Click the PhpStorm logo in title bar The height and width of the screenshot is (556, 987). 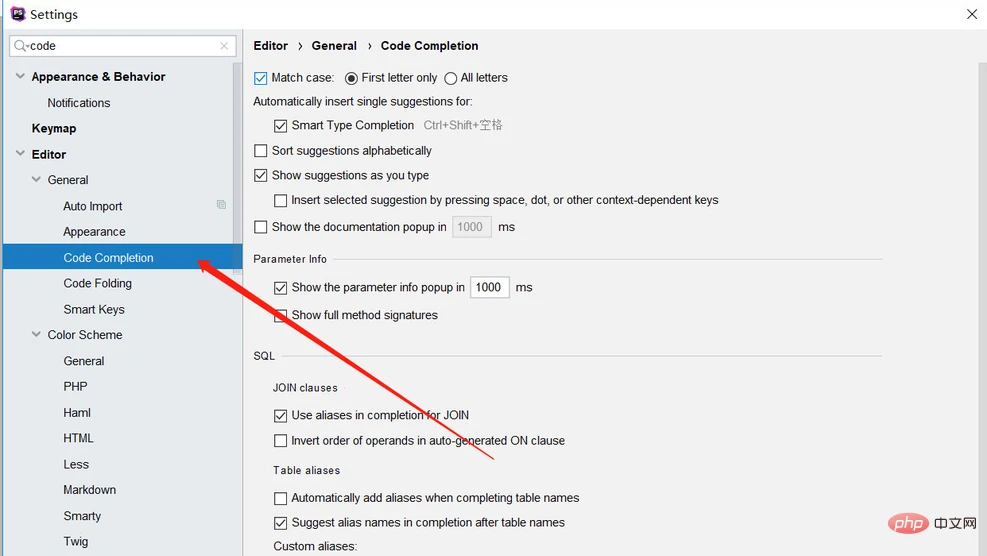[17, 14]
